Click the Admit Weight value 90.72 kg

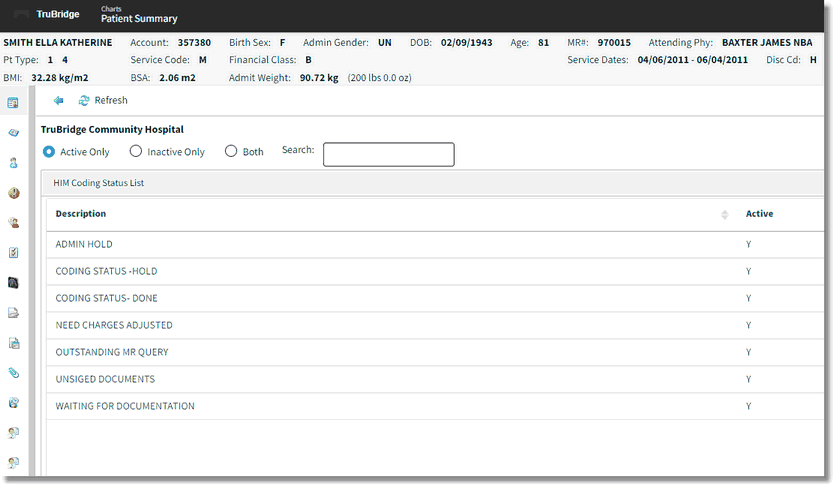319,78
